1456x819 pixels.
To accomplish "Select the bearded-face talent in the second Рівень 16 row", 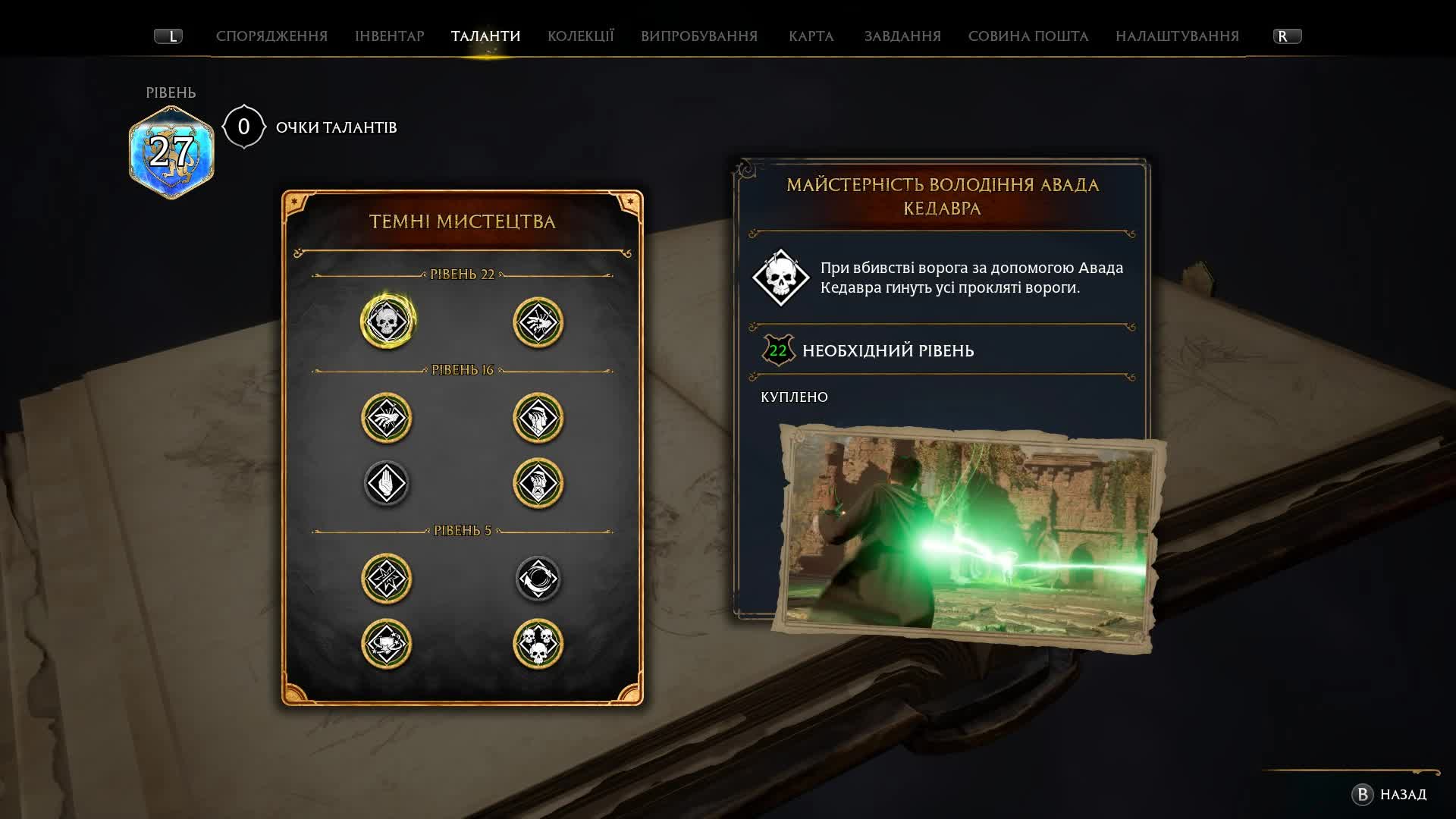I will [x=538, y=483].
